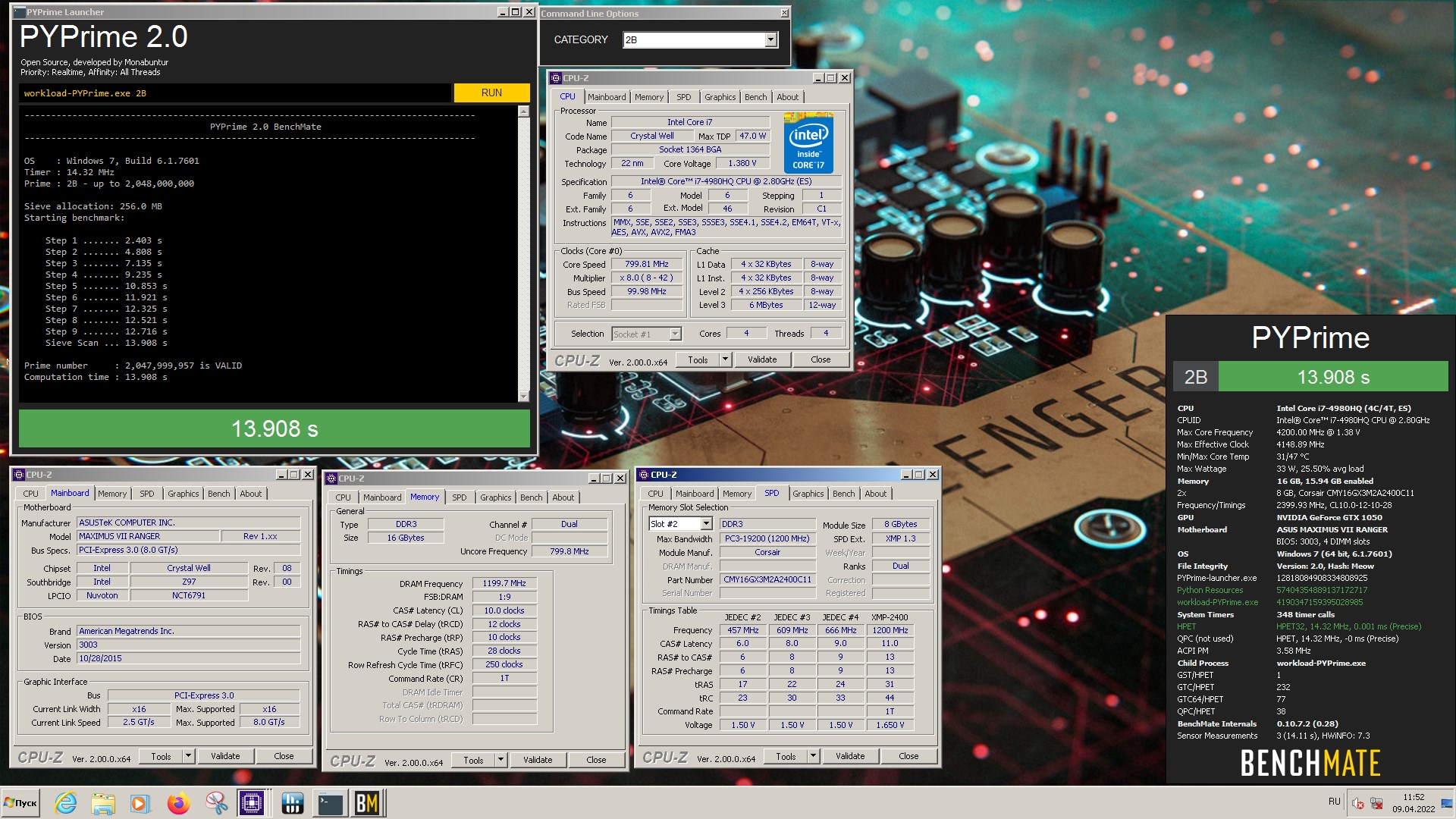Click the disconnected network tray icon
Viewport: 1456px width, 819px height.
1376,803
